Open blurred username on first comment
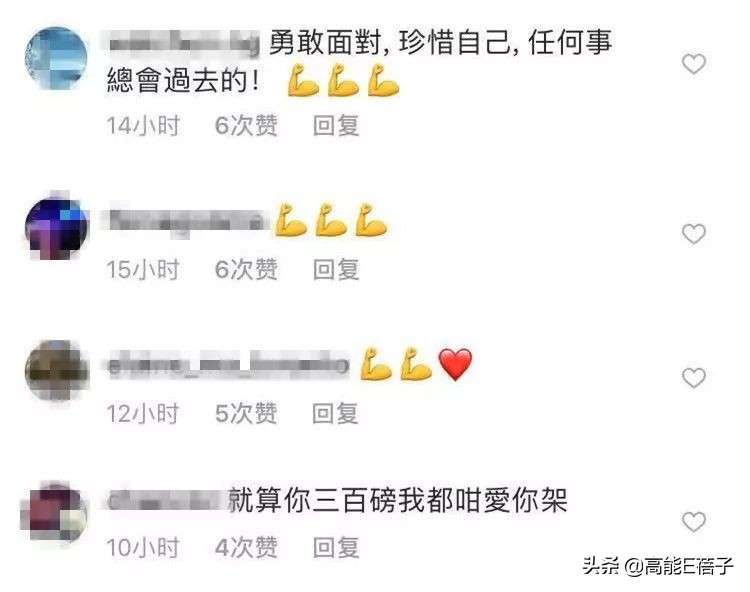Image resolution: width=750 pixels, height=592 pixels. [184, 44]
